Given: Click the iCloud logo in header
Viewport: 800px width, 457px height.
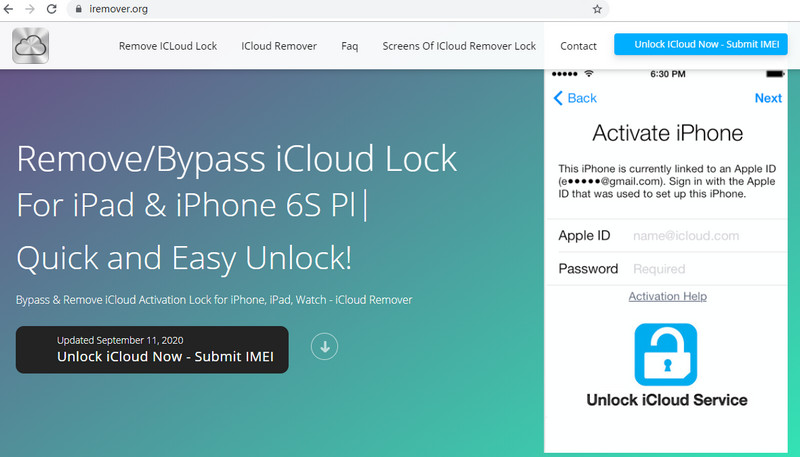Looking at the screenshot, I should 31,45.
